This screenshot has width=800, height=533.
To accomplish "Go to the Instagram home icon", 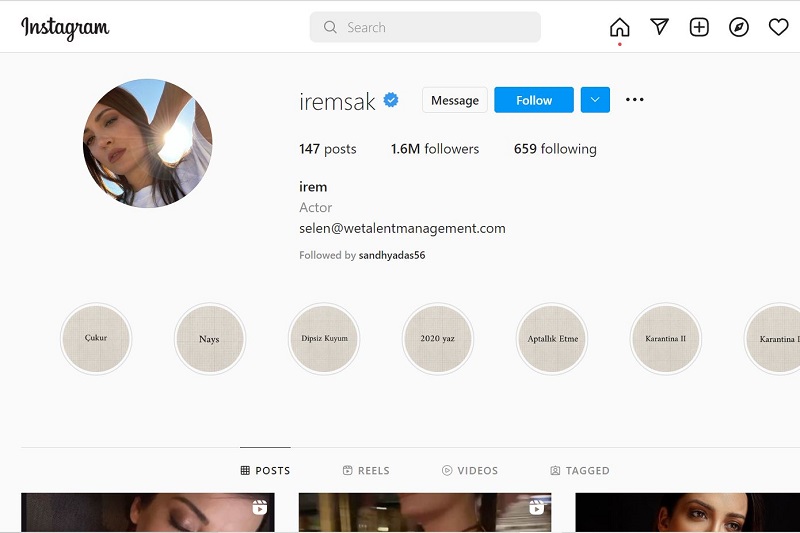I will (619, 27).
